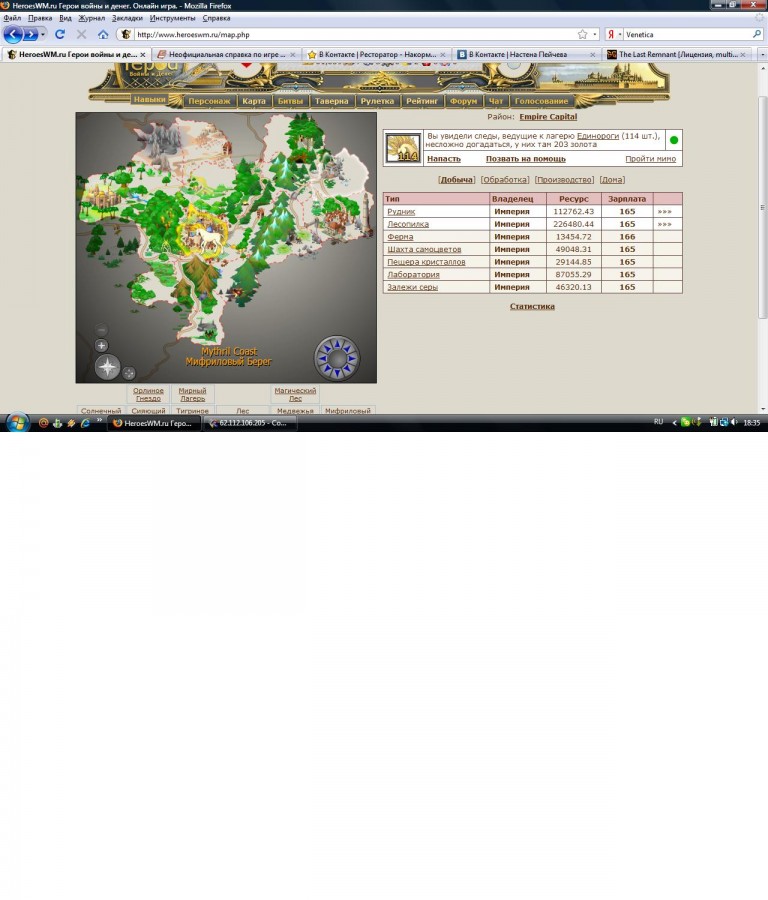Switch to В Контакте Ресторатор tab

(x=376, y=55)
